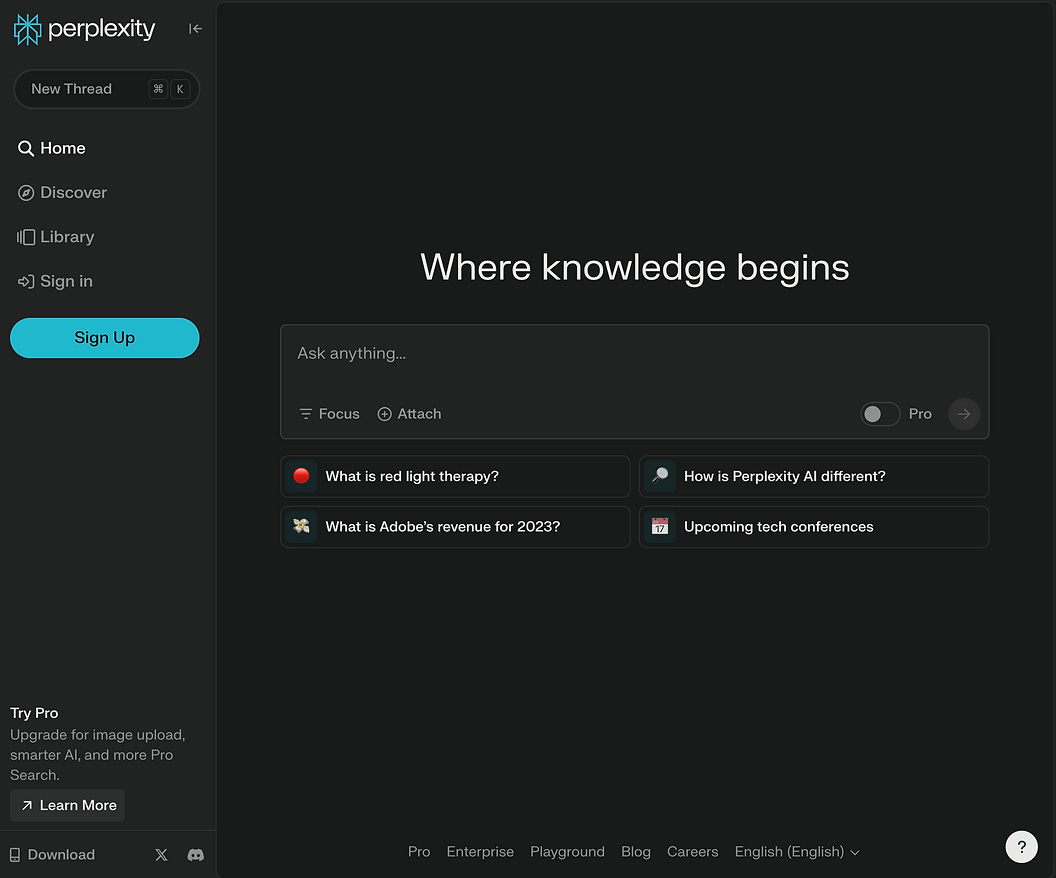Open help with the question mark button
This screenshot has width=1056, height=878.
click(x=1021, y=846)
